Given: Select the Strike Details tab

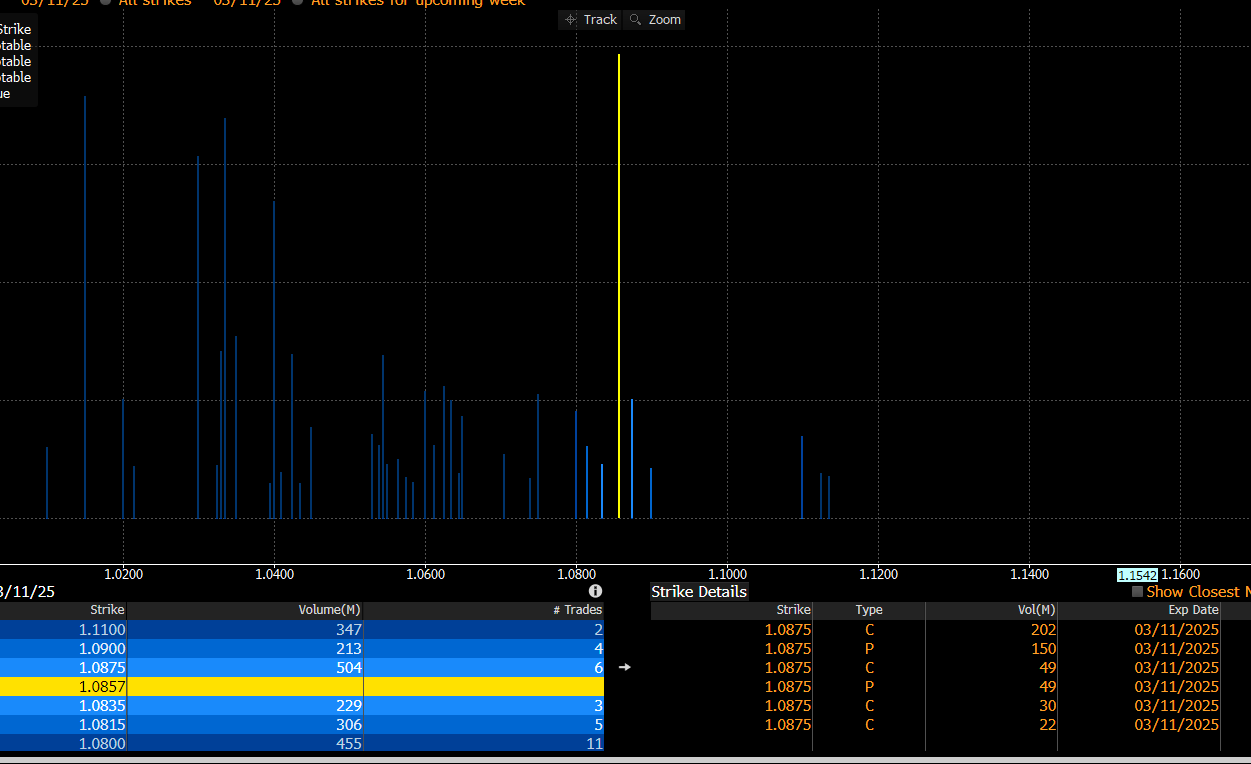Looking at the screenshot, I should [699, 592].
